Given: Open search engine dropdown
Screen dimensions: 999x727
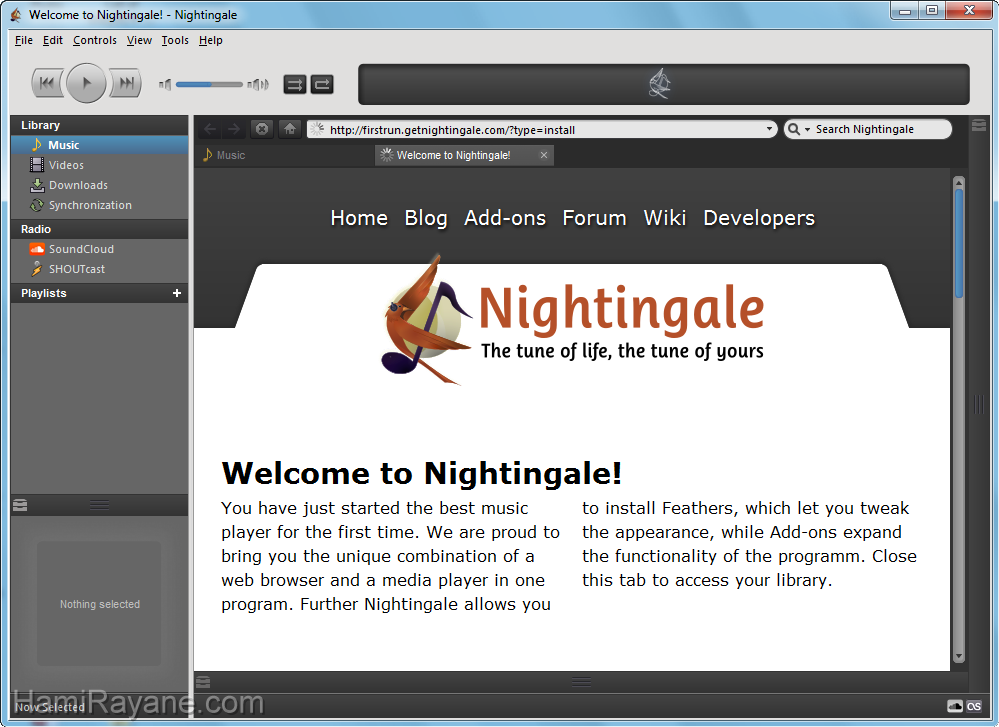Looking at the screenshot, I should point(798,129).
